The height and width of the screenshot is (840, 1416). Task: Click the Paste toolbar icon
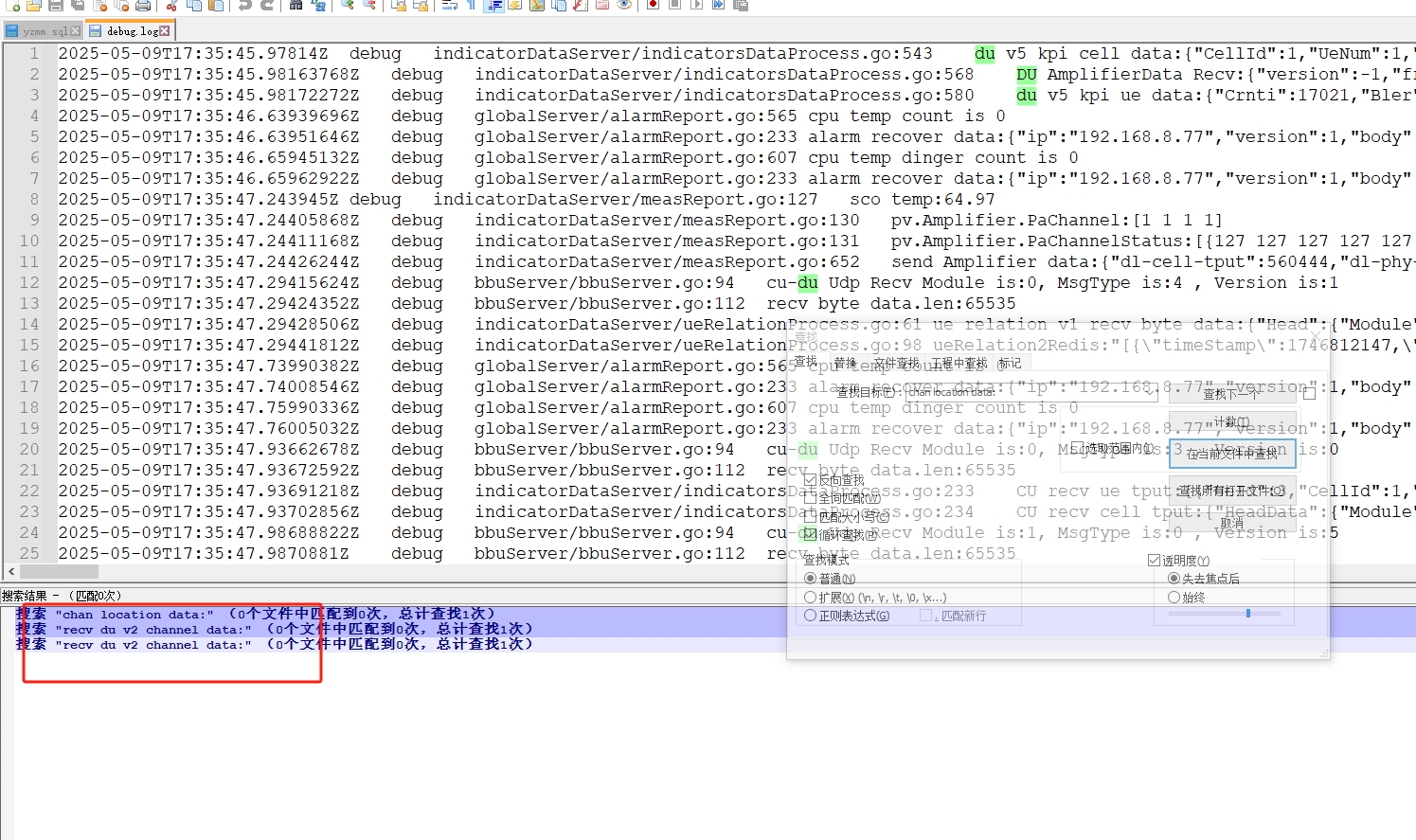point(216,5)
